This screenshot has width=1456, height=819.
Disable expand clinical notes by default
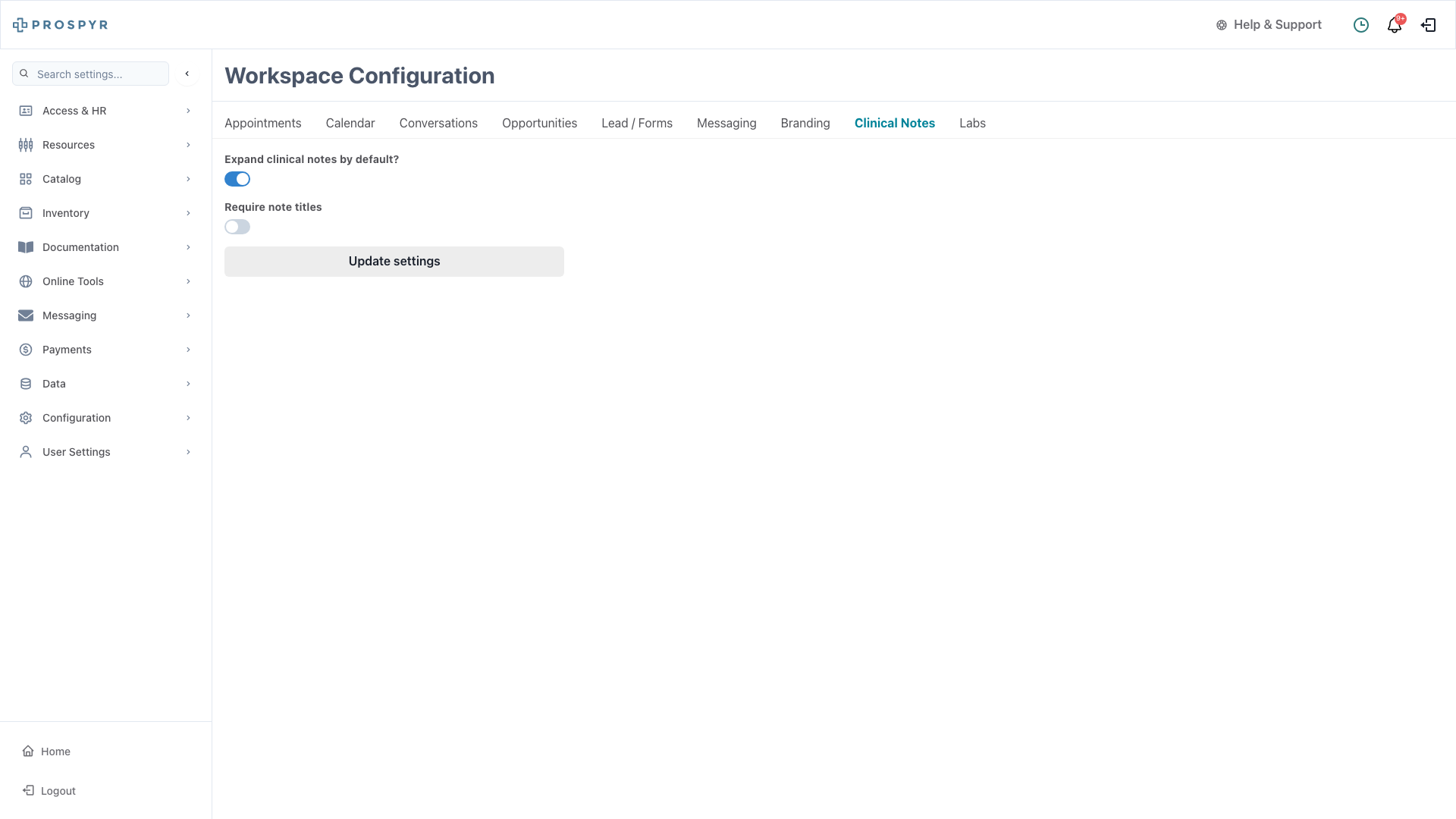(237, 179)
